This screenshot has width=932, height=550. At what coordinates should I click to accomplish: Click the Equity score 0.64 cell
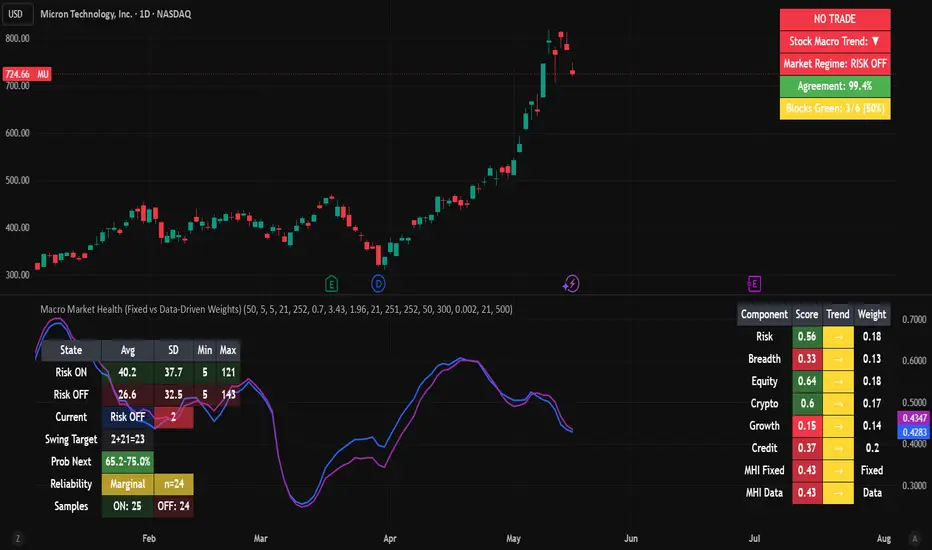tap(807, 381)
